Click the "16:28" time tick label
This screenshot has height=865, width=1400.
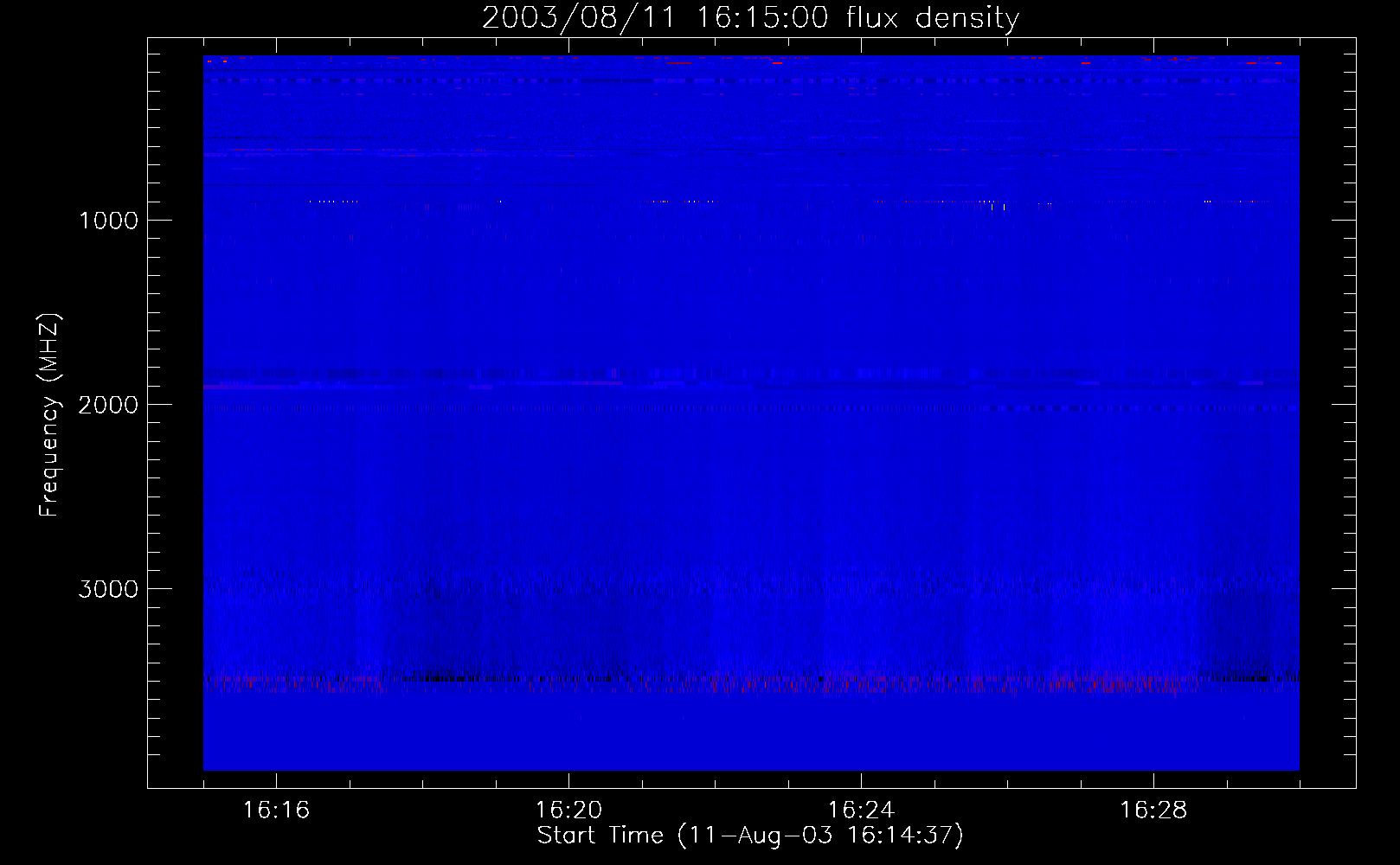1153,811
